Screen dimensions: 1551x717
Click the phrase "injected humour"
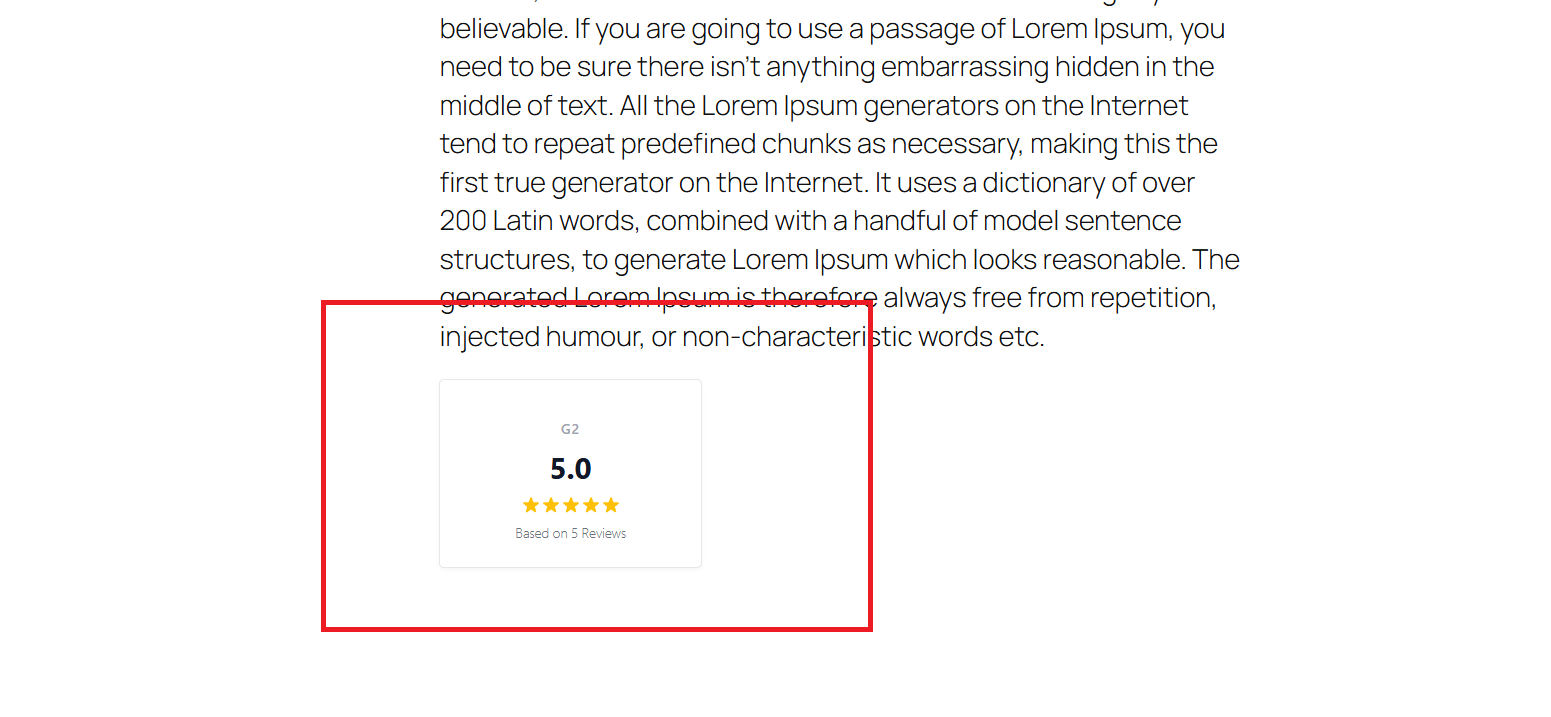pyautogui.click(x=540, y=337)
